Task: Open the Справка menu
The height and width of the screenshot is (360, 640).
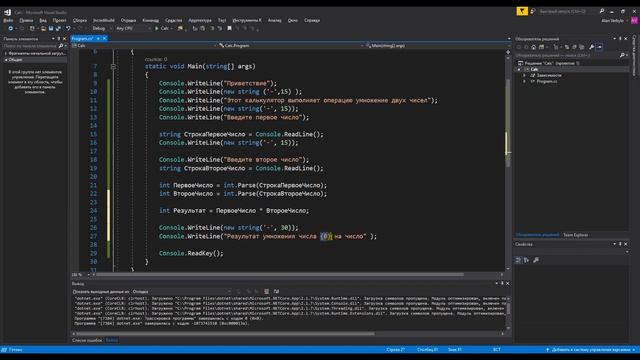Action: [x=312, y=20]
